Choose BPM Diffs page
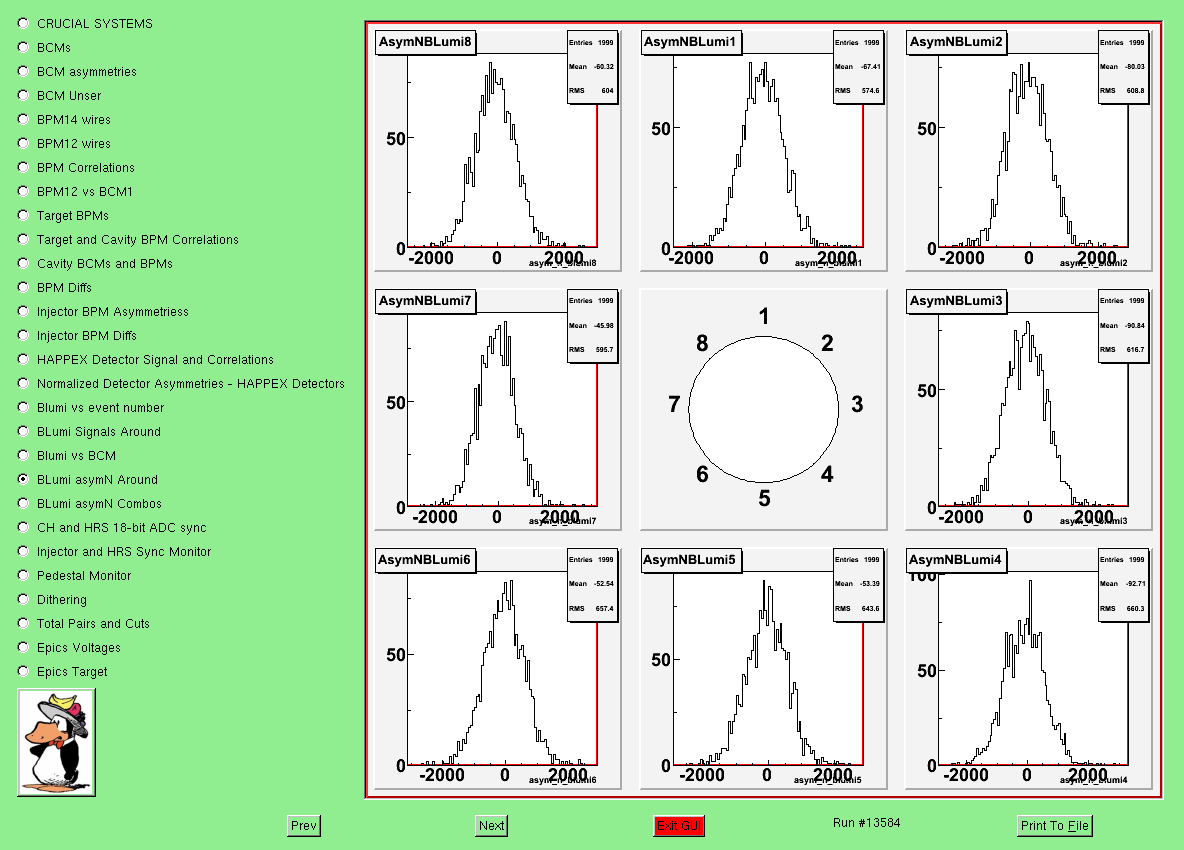 click(x=23, y=288)
